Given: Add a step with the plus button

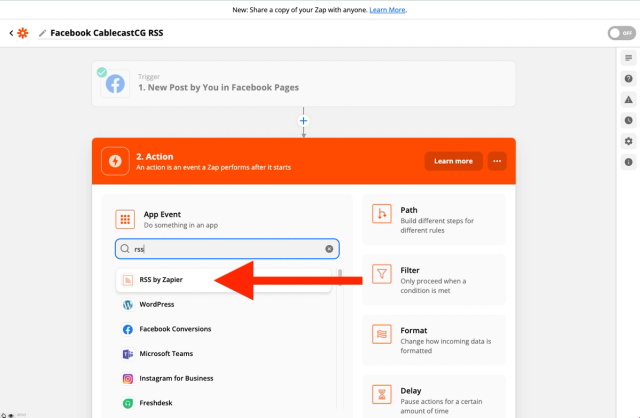Looking at the screenshot, I should [303, 121].
